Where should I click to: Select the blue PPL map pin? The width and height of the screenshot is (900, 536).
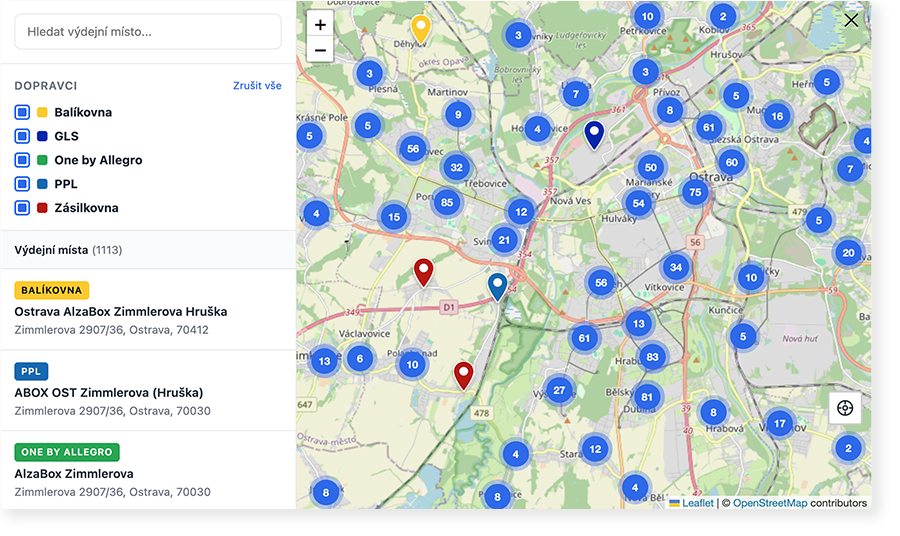click(497, 286)
